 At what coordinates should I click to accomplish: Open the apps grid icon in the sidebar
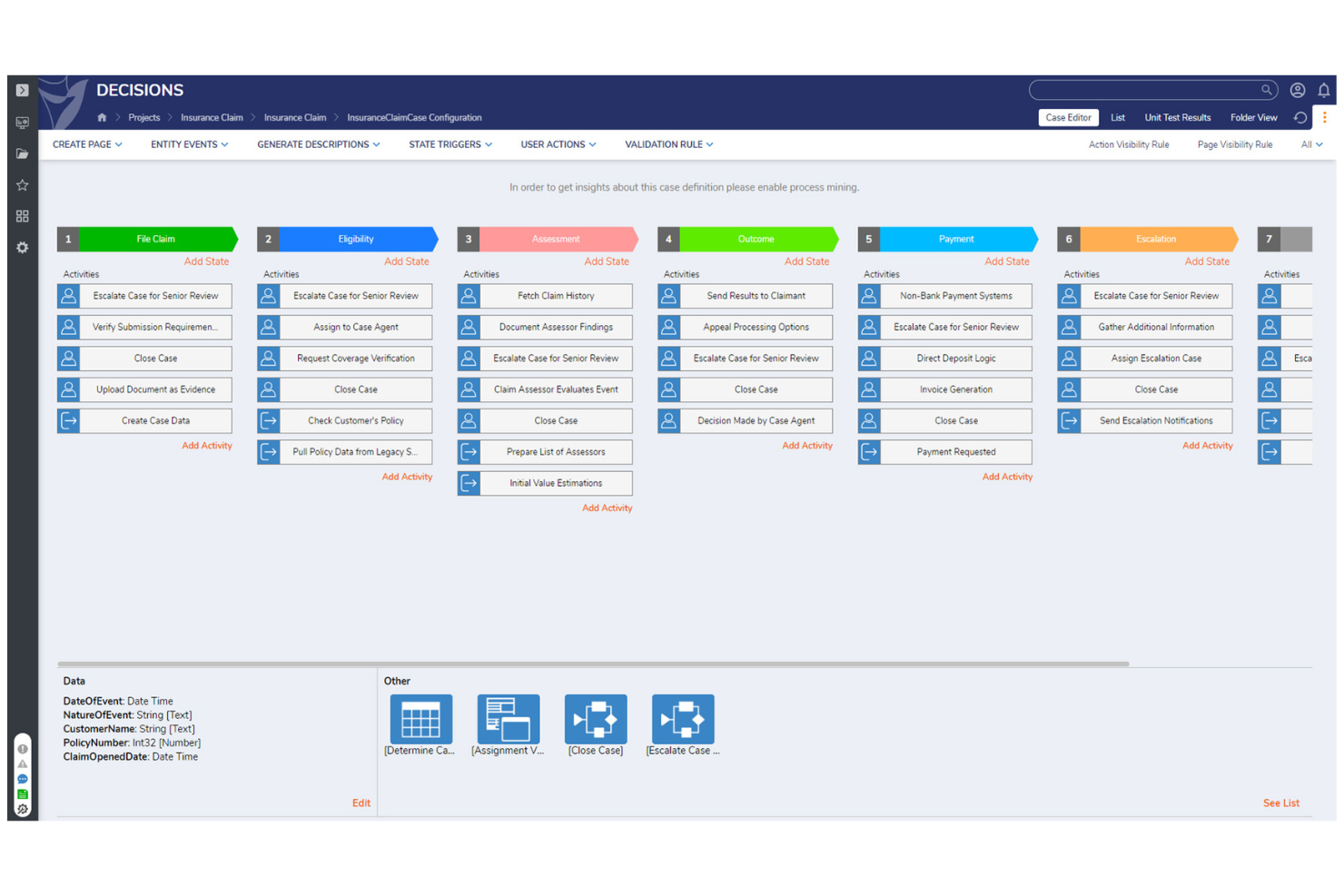(x=22, y=216)
